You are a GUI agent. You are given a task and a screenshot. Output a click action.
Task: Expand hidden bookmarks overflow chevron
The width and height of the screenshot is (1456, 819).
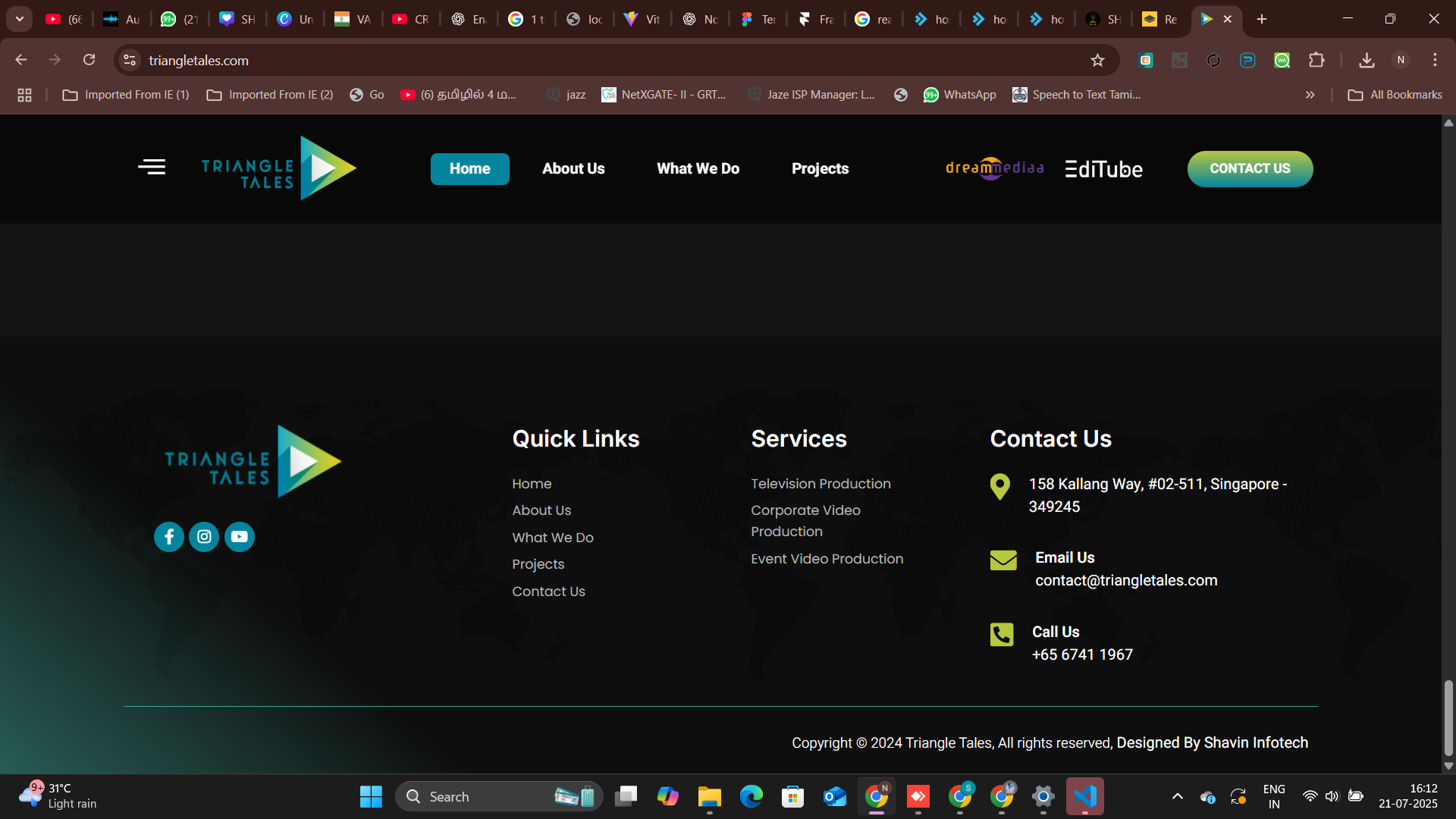click(x=1310, y=95)
